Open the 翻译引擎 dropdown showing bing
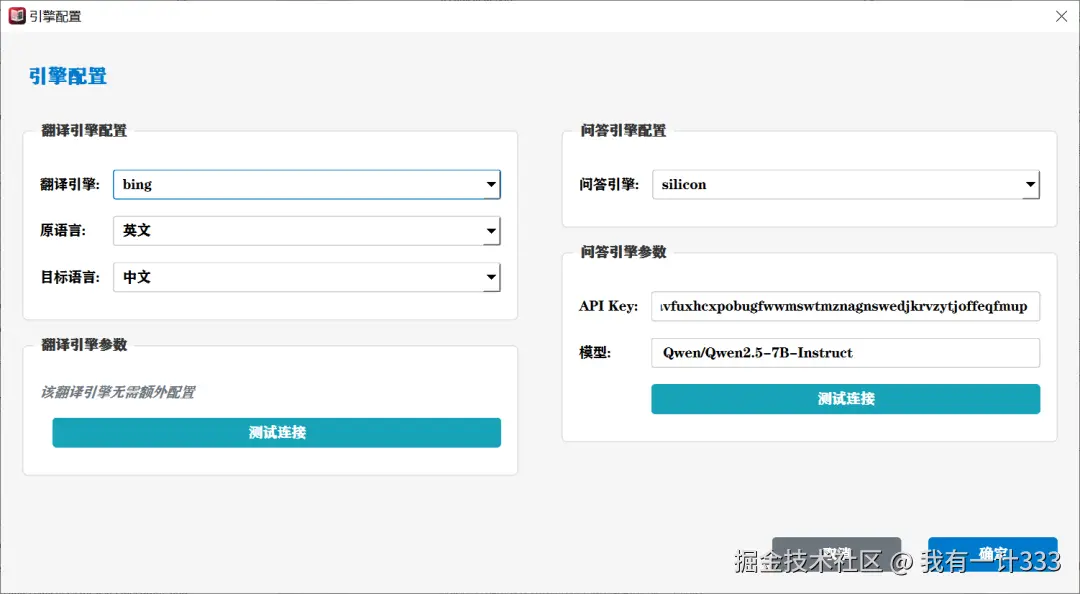 click(307, 185)
